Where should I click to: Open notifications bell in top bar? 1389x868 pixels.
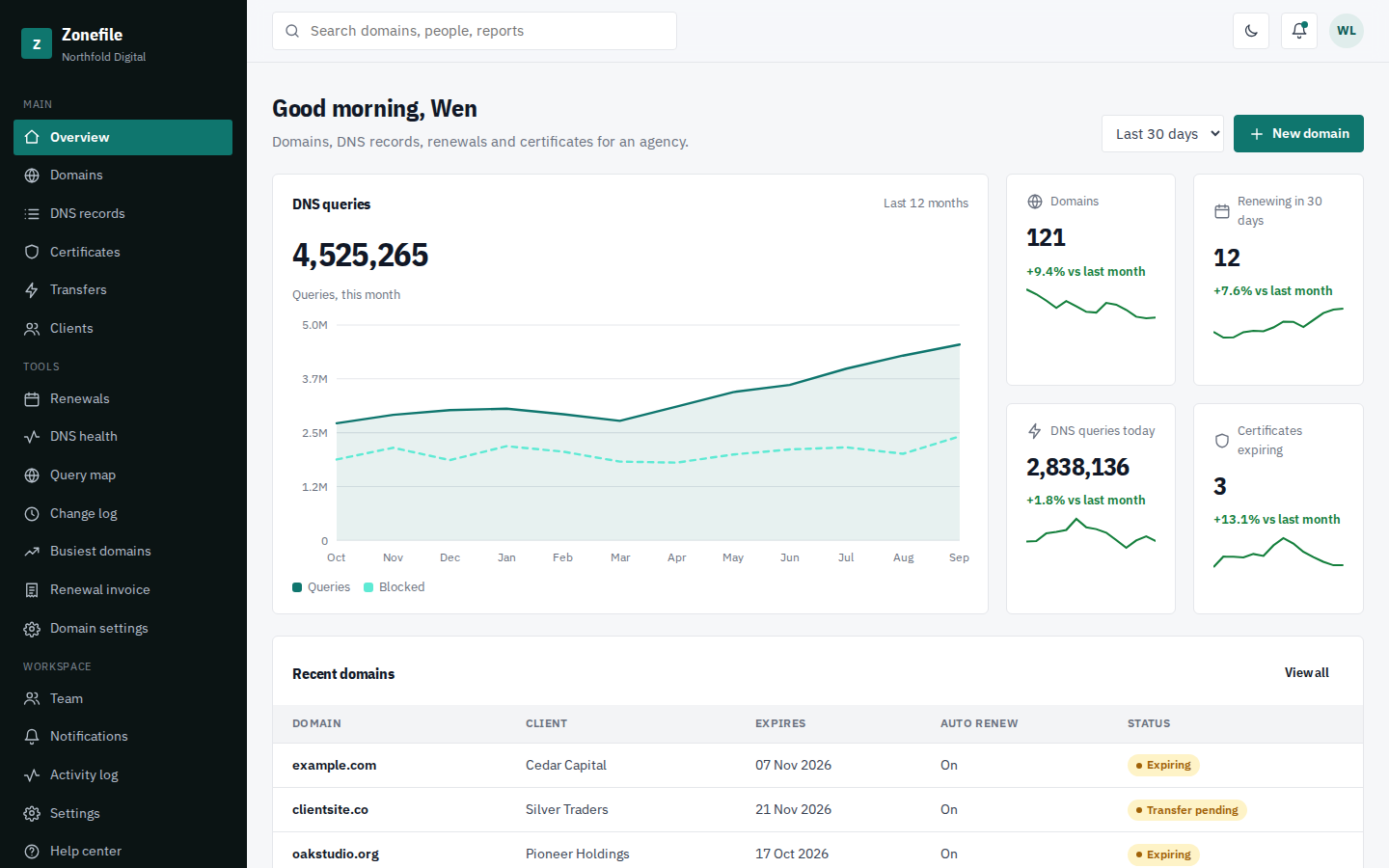click(1299, 31)
